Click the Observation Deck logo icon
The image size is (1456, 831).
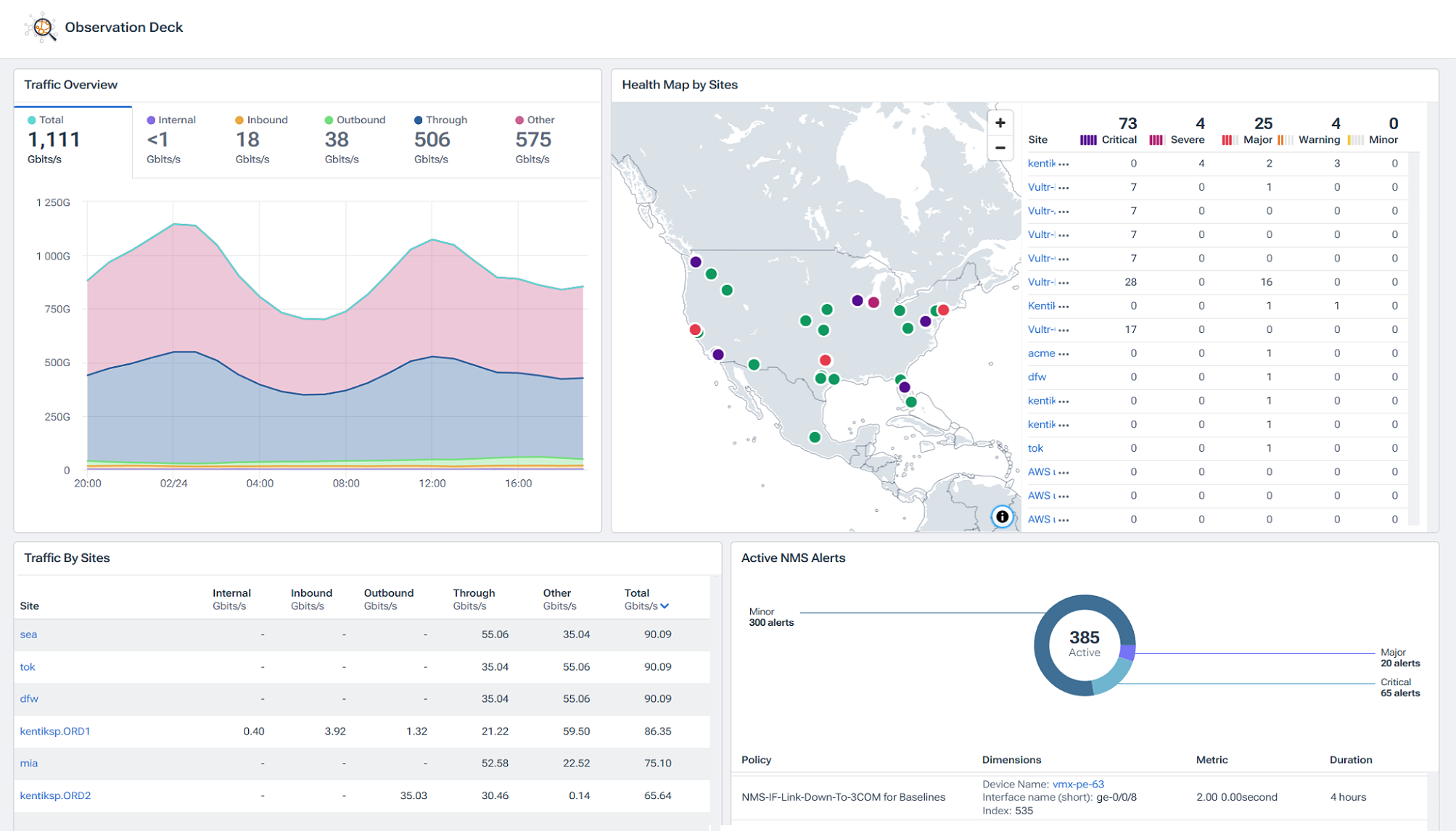click(x=41, y=27)
